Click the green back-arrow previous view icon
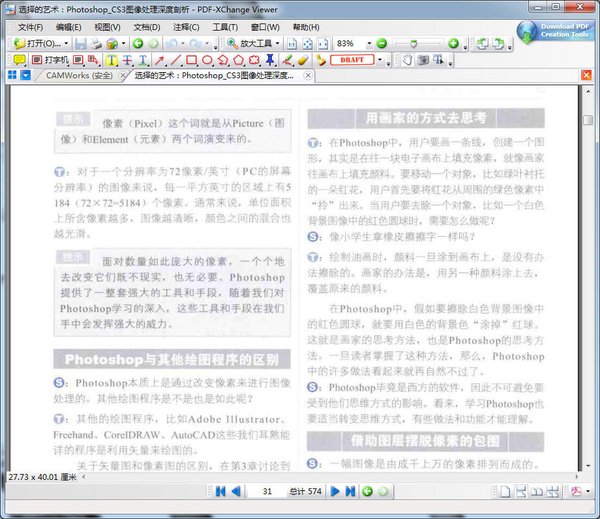 pos(138,43)
